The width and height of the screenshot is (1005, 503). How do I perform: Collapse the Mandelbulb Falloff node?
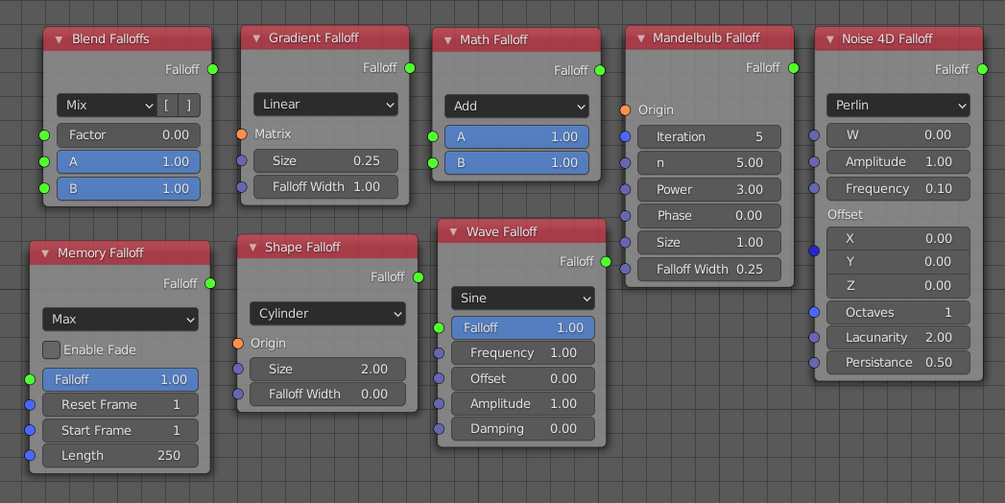(x=641, y=38)
